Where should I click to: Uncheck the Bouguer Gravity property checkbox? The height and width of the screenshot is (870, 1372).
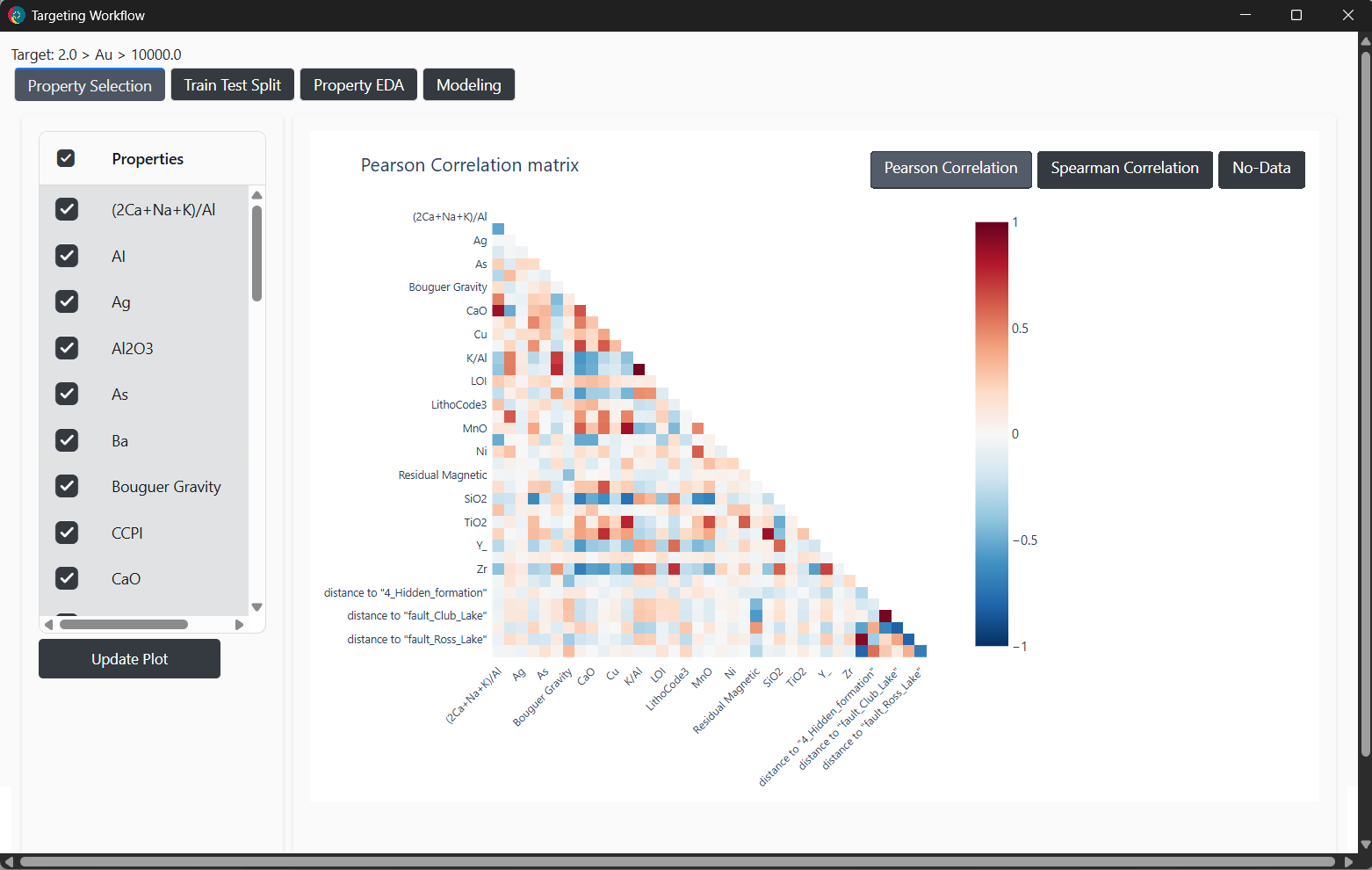[67, 486]
